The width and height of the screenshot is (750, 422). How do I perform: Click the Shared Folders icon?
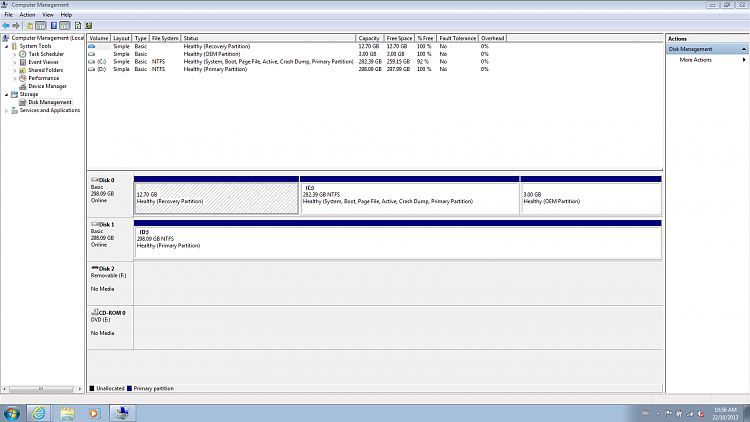coord(22,70)
